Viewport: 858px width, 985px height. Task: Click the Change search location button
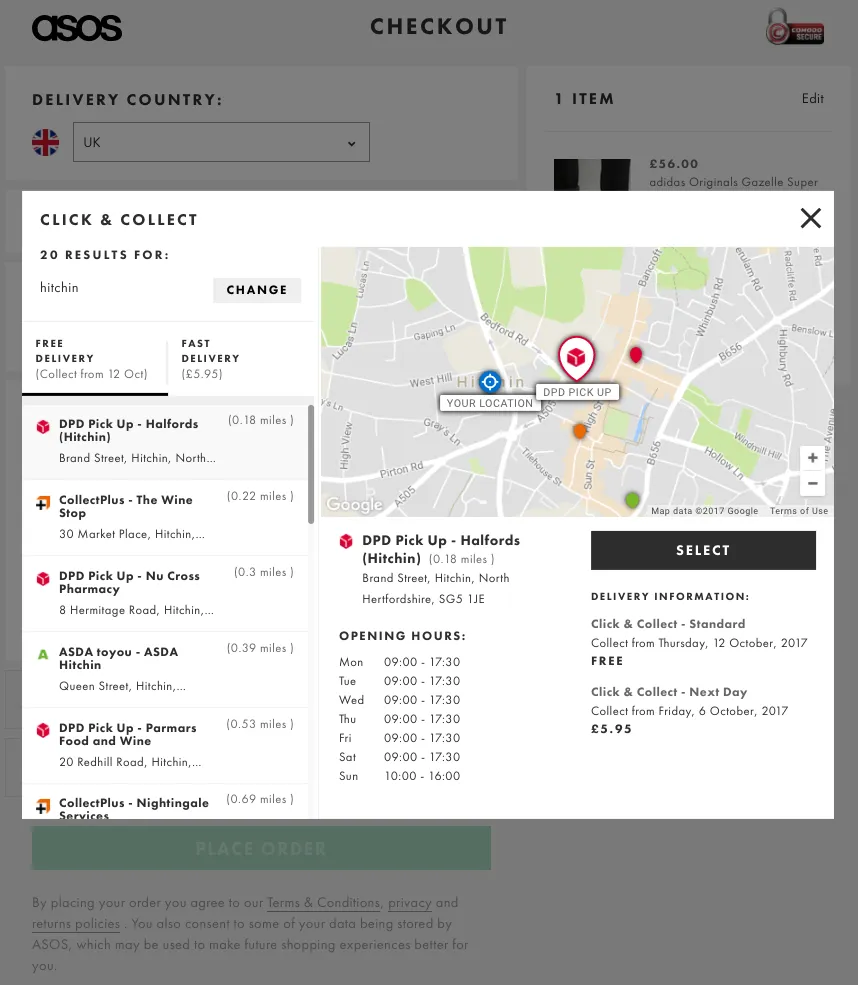pyautogui.click(x=257, y=290)
